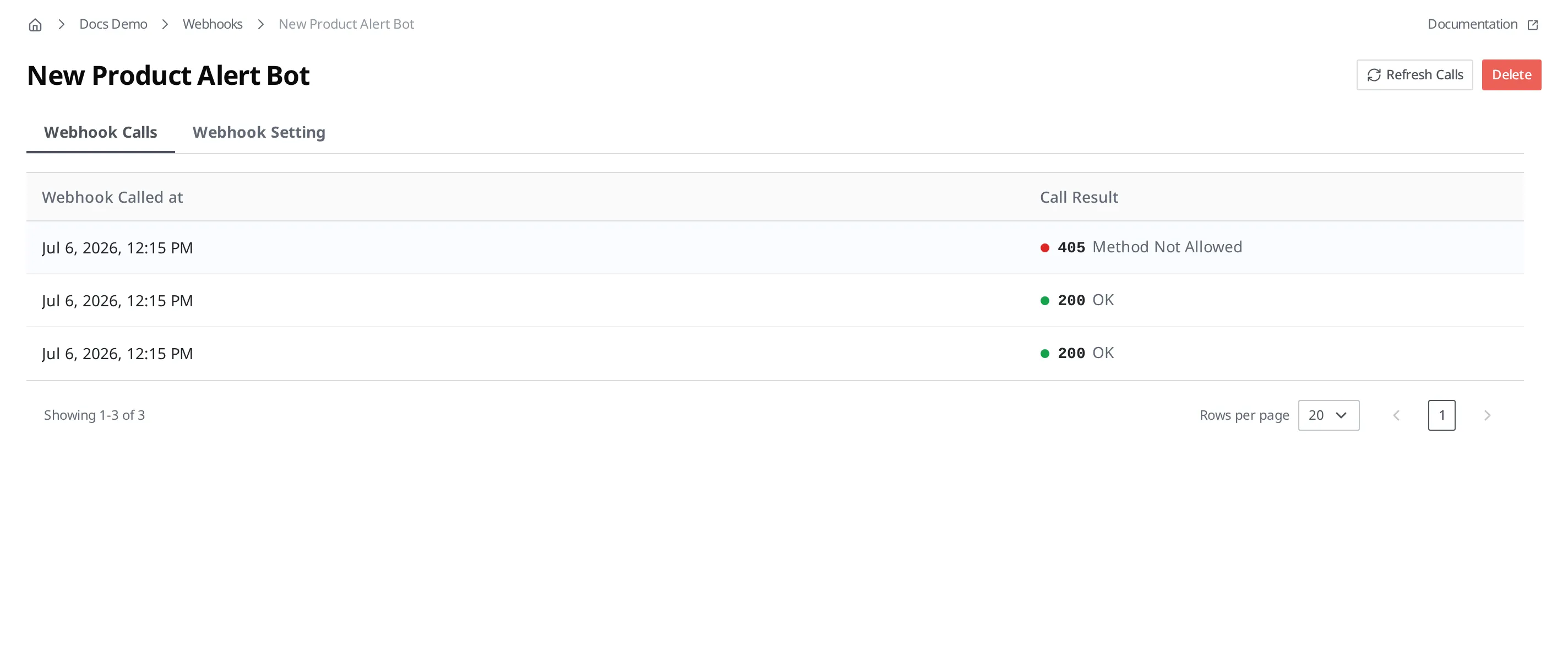Viewport: 1568px width, 661px height.
Task: Click the last row's Jul 6 timestamp
Action: (117, 354)
